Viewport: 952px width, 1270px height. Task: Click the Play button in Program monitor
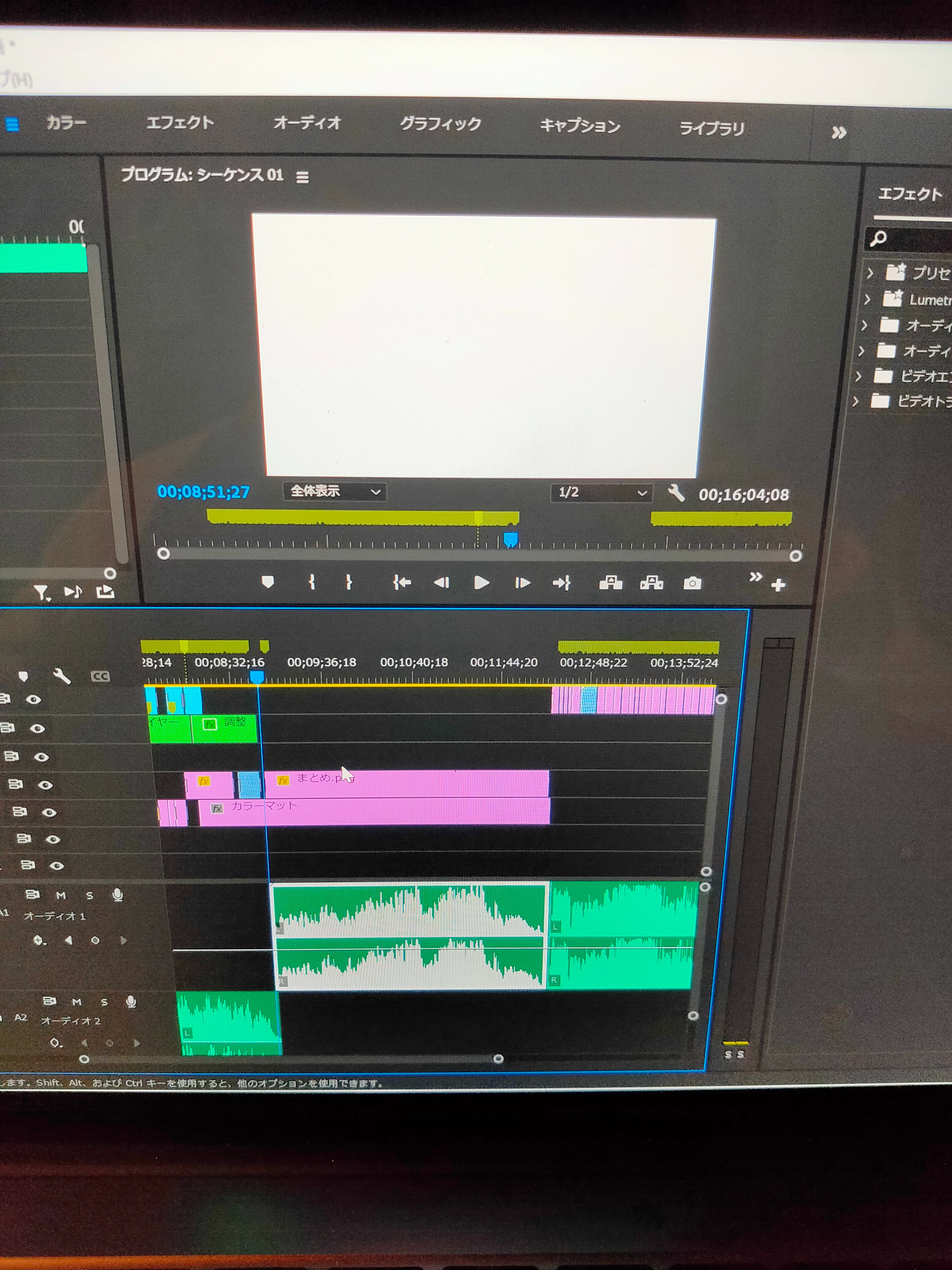[482, 583]
